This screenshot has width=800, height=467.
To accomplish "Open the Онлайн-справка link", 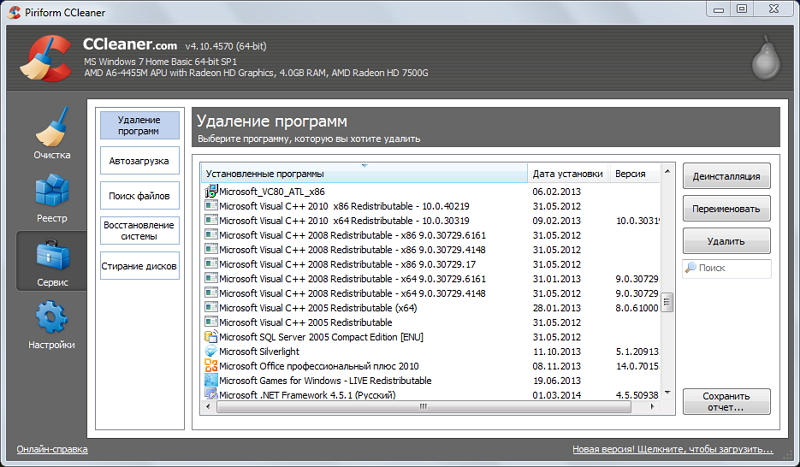I will (52, 450).
